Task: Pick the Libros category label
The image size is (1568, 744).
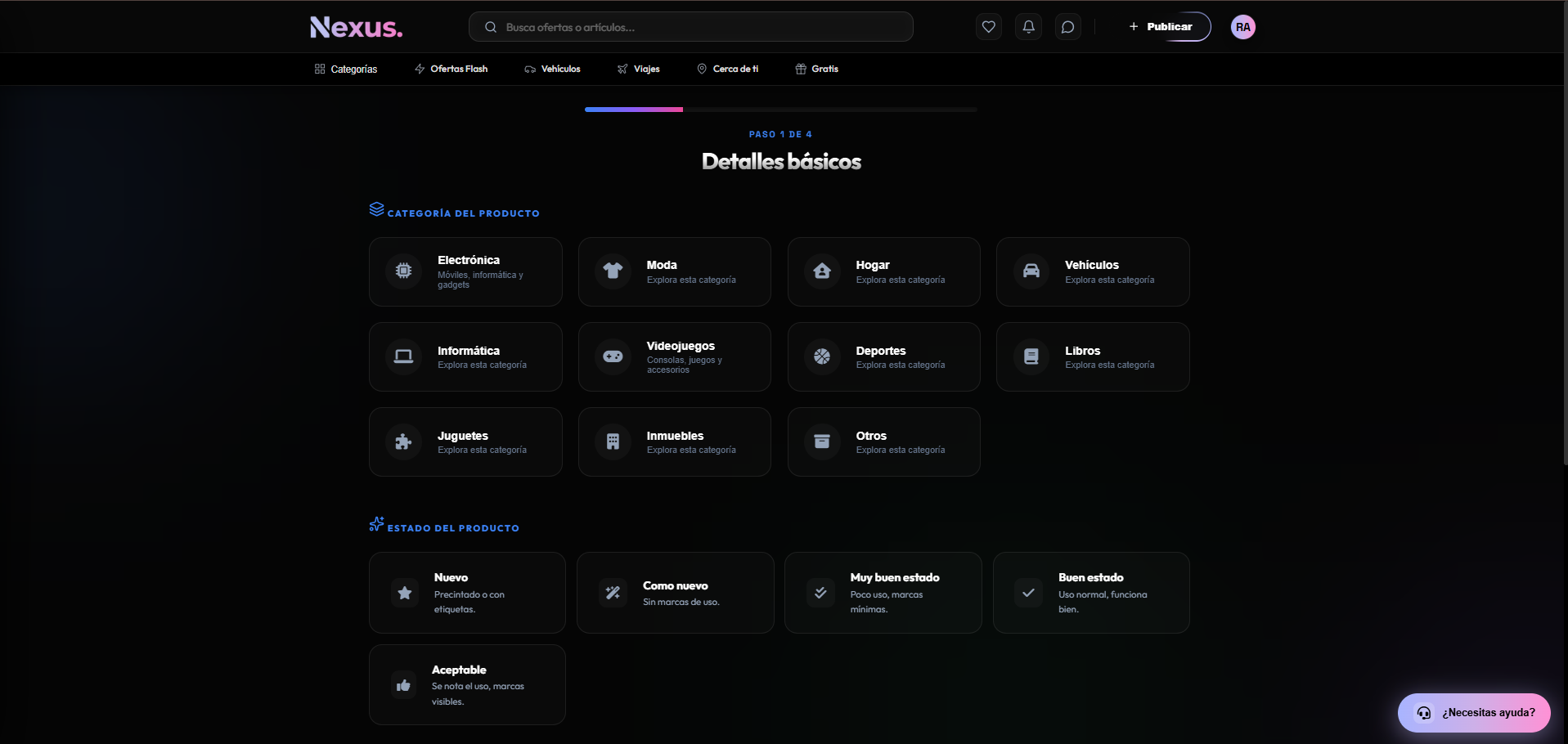Action: point(1082,351)
